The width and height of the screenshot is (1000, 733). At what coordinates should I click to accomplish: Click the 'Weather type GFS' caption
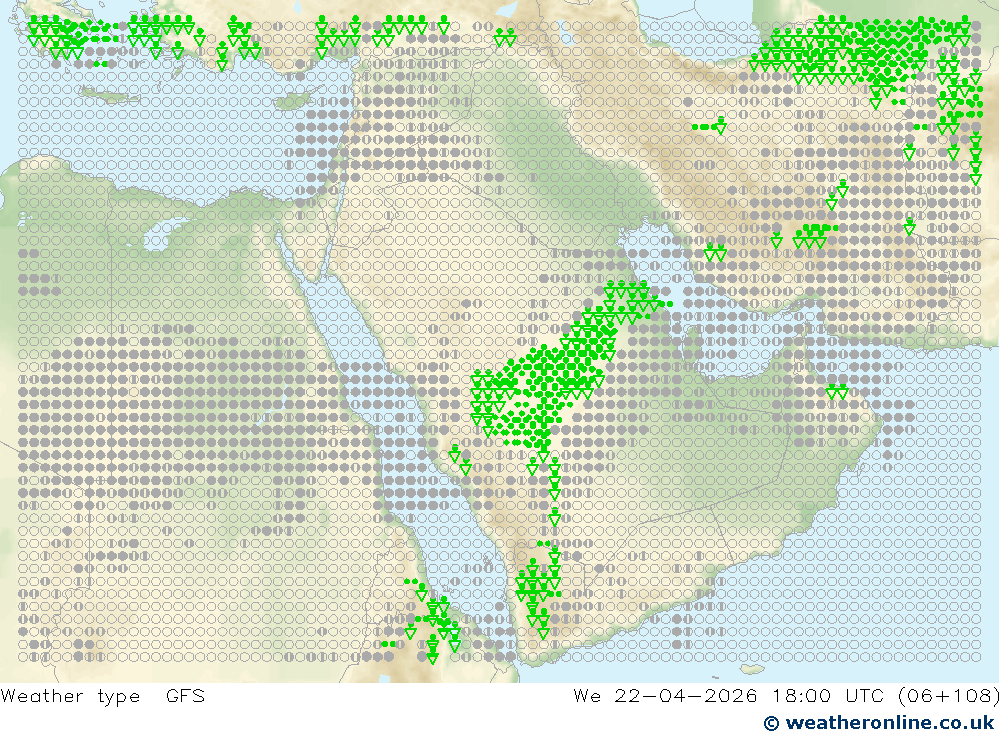click(103, 695)
